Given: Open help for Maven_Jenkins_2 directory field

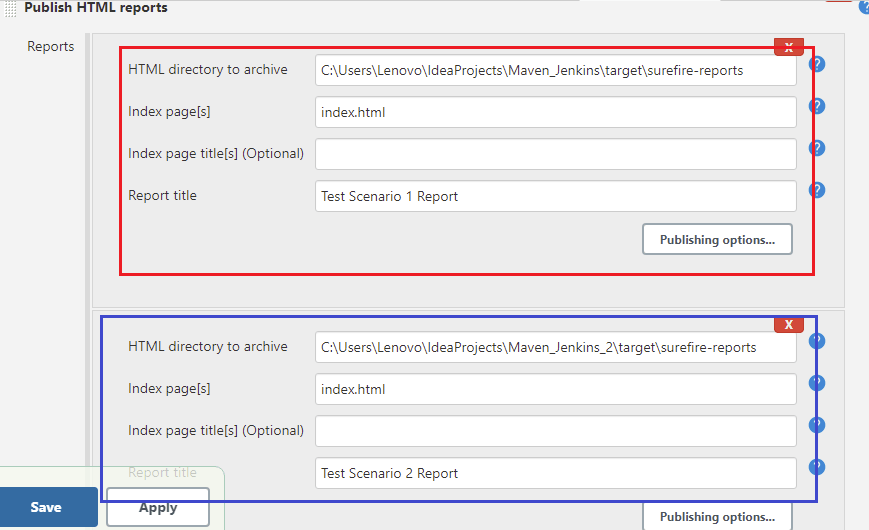Looking at the screenshot, I should [817, 341].
